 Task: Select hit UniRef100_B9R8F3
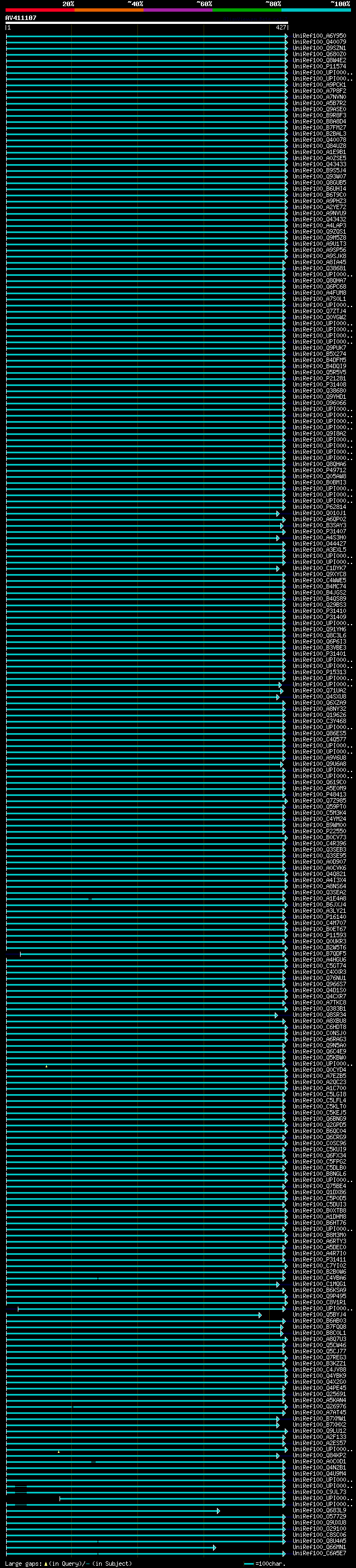(x=319, y=115)
